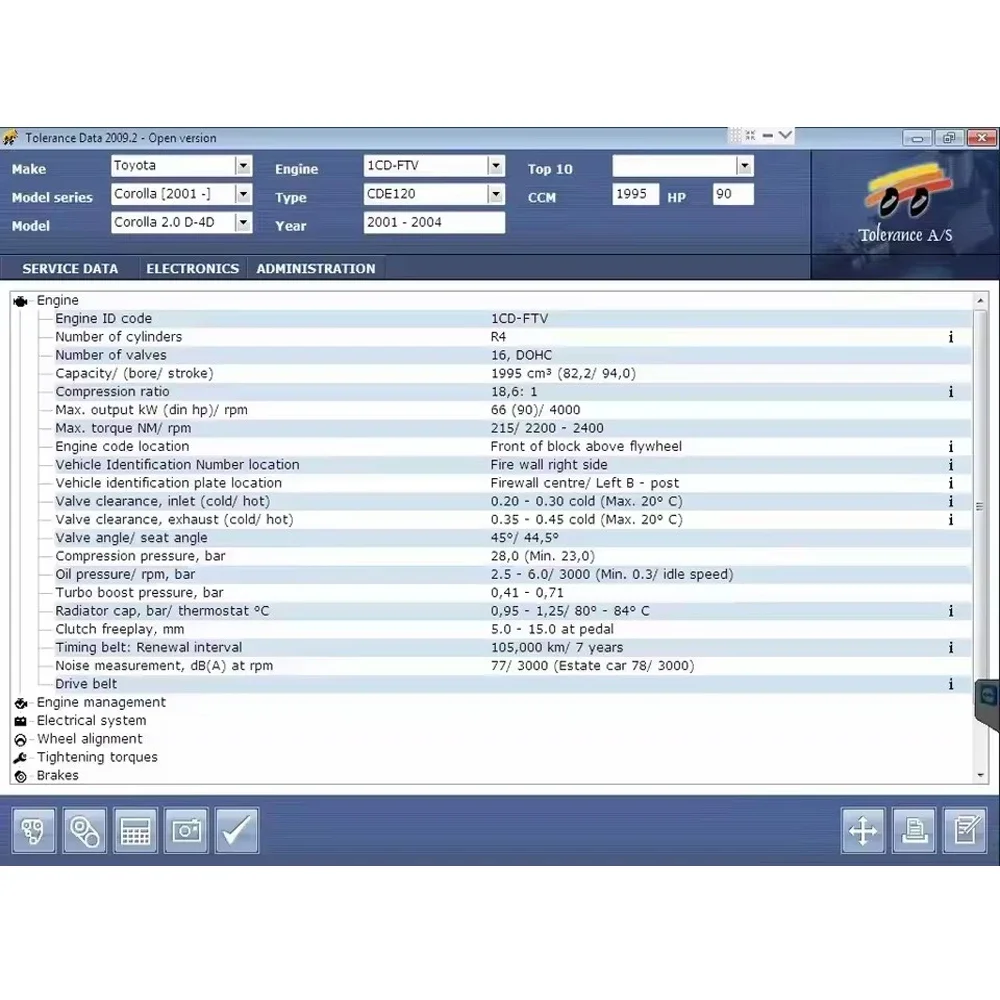Click the Engine category icon
Screen dimensions: 1000x1000
[20, 301]
